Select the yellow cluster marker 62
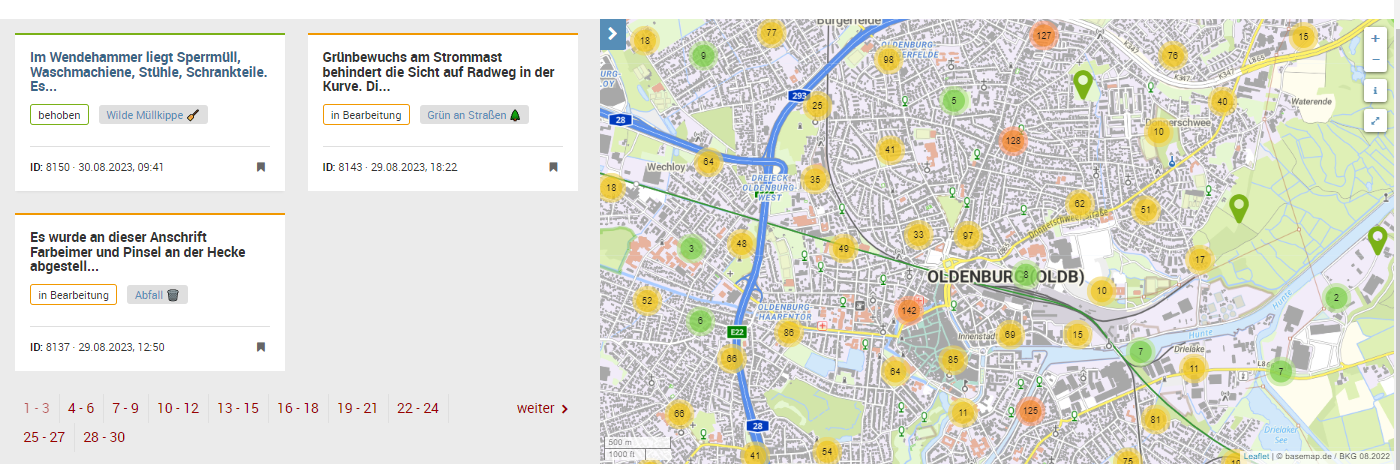1400x470 pixels. point(1079,204)
